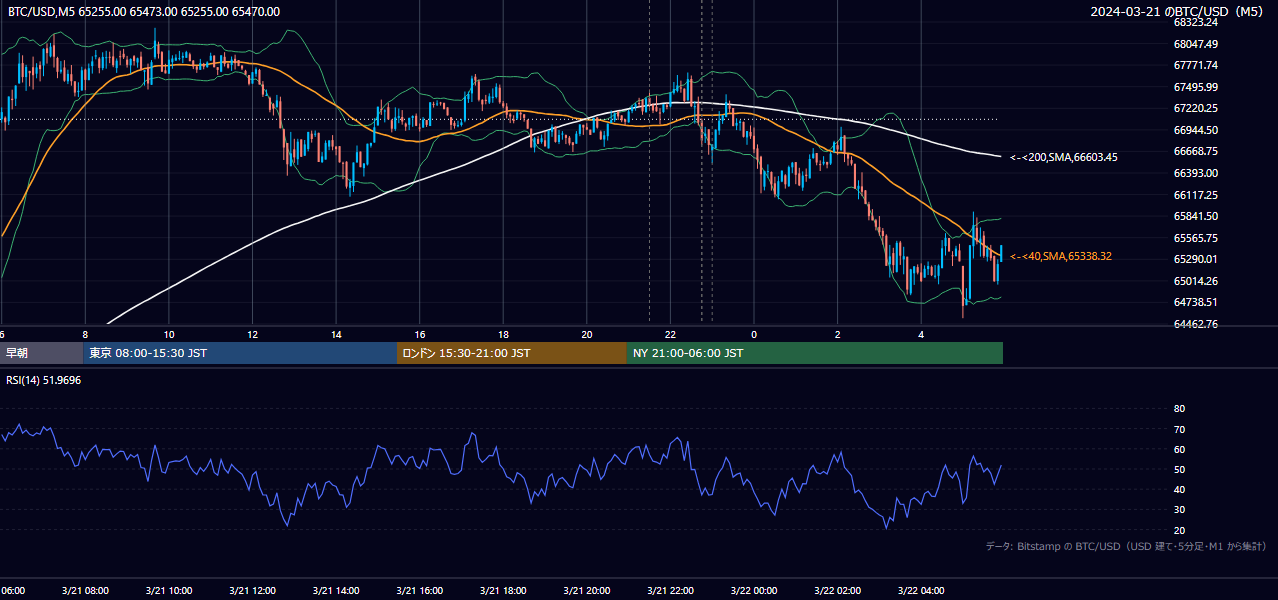Click RSI scale value 50
Screen dimensions: 1278x600
point(1179,469)
